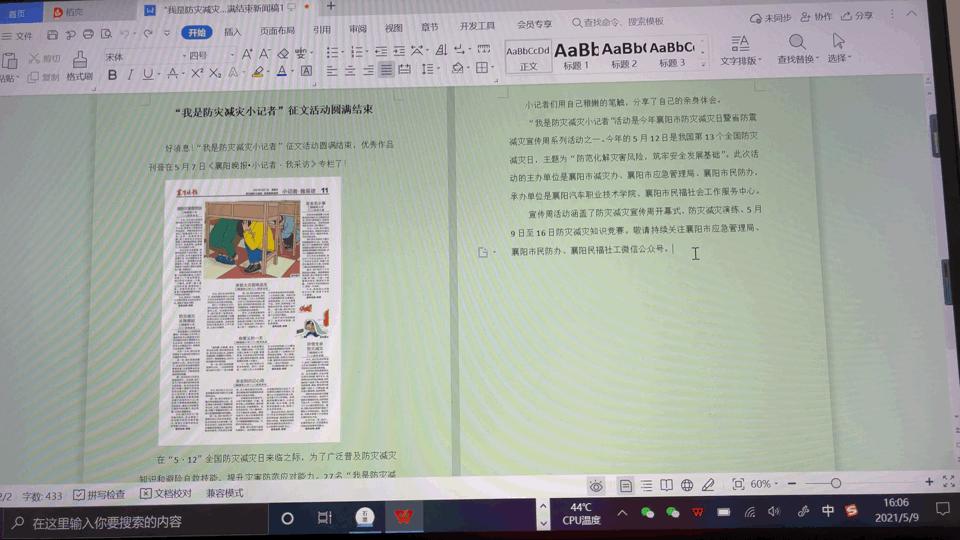Image resolution: width=960 pixels, height=540 pixels.
Task: Click the Fit Page zoom icon
Action: (x=738, y=485)
